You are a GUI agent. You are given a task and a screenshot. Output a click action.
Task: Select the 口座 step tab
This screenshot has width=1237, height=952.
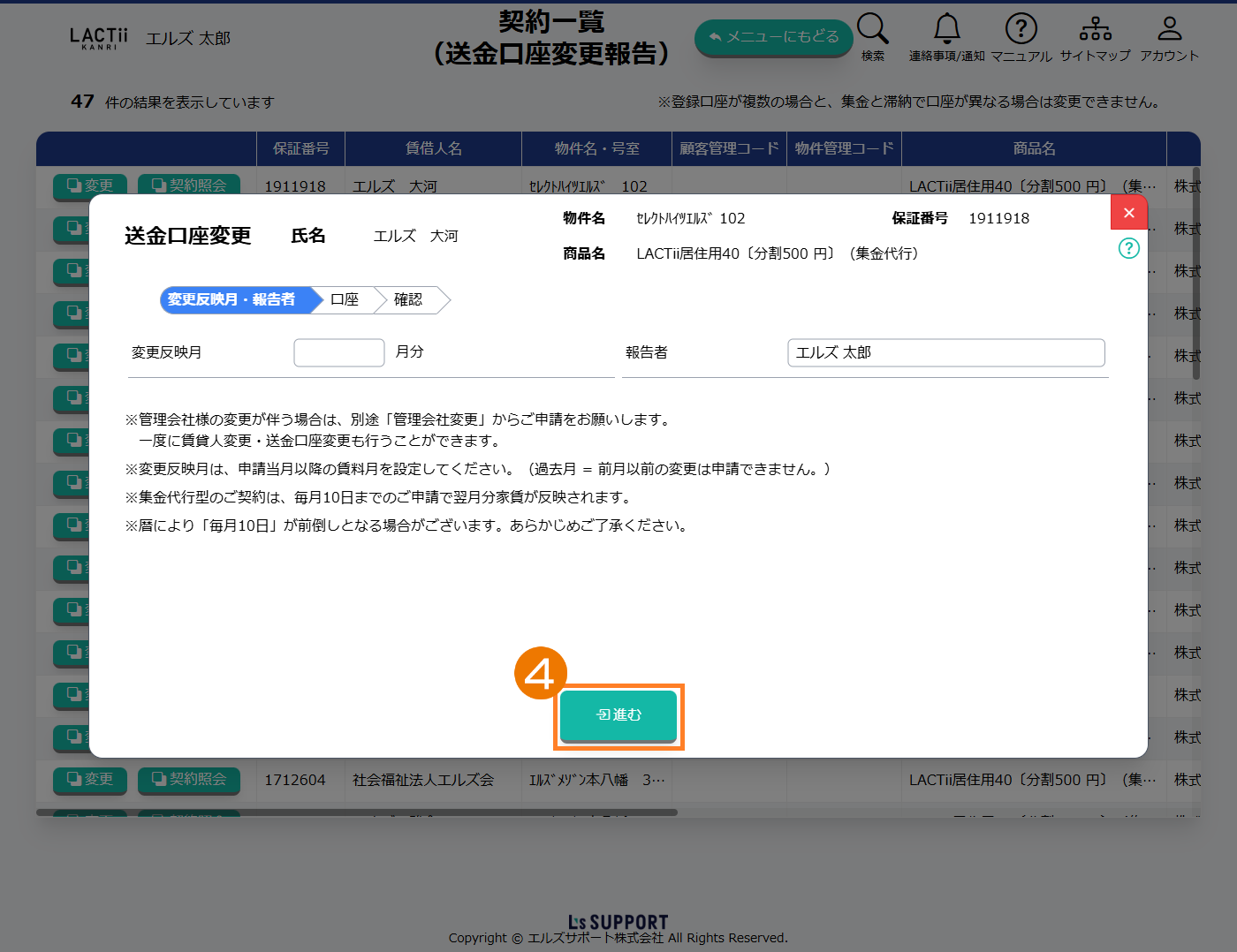pyautogui.click(x=345, y=300)
